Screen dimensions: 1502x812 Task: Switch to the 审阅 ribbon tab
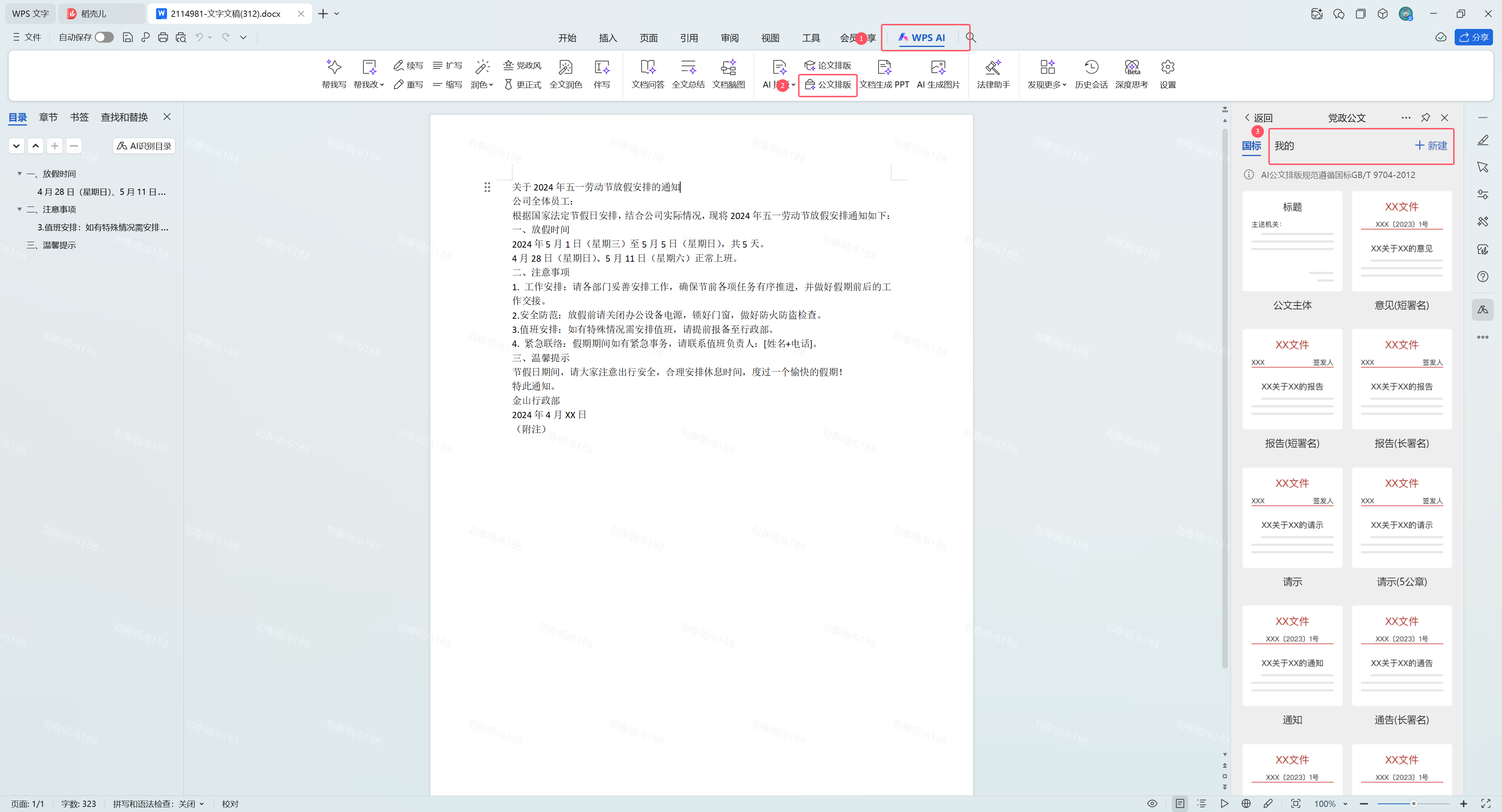point(729,38)
